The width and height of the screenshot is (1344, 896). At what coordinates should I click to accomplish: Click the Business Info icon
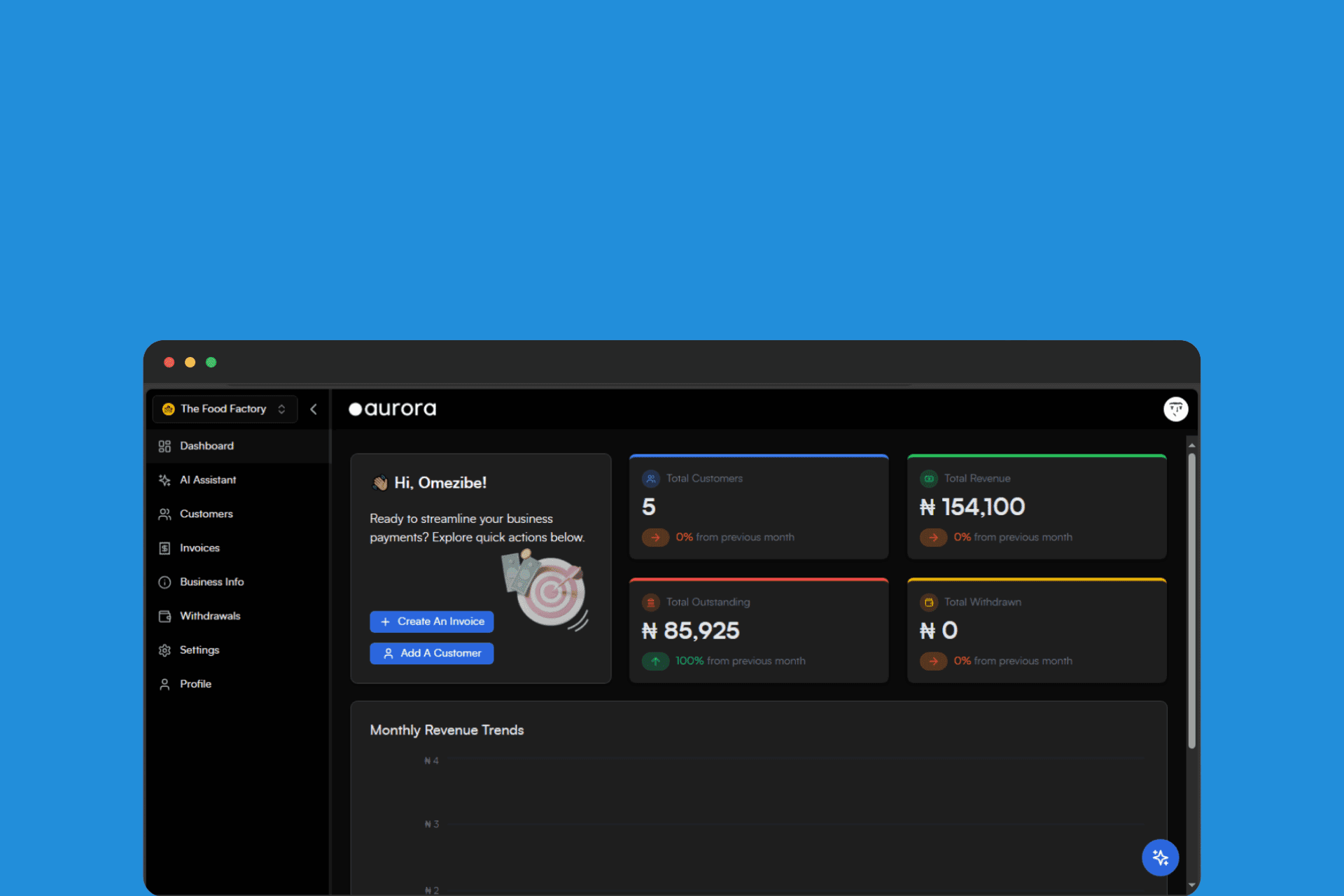point(164,582)
